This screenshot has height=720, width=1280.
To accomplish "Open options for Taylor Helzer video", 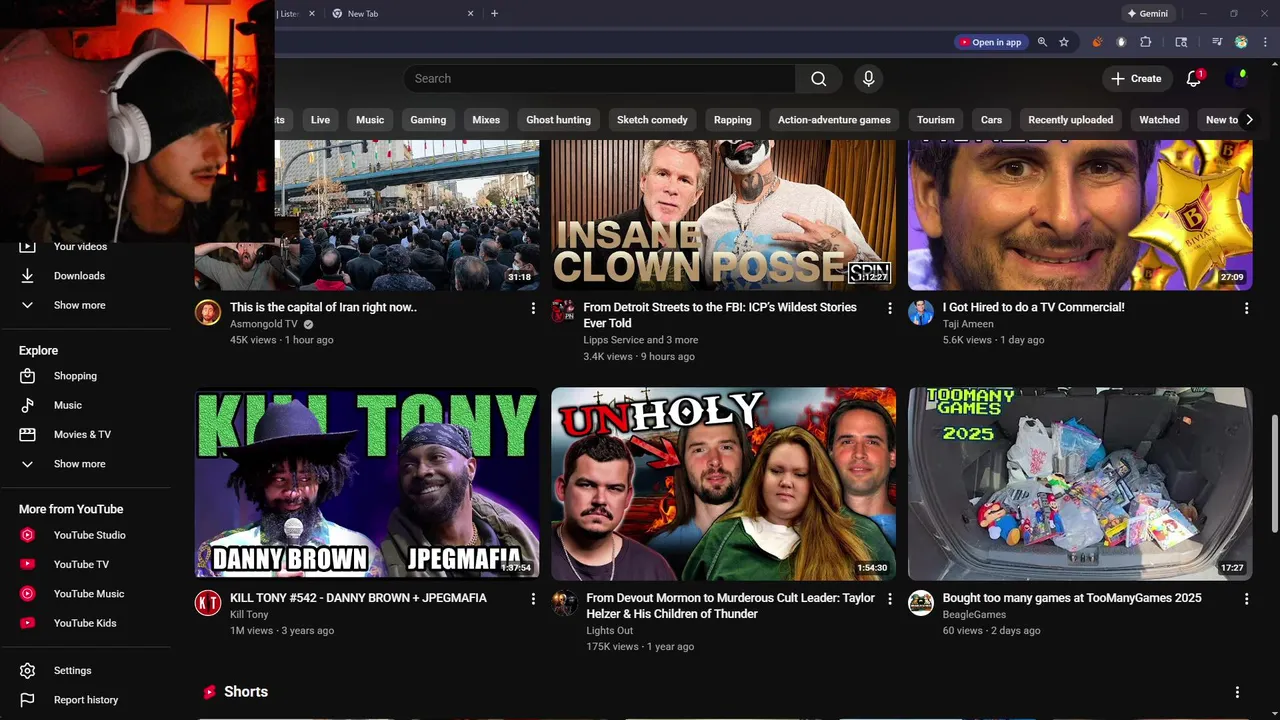I will click(x=890, y=599).
